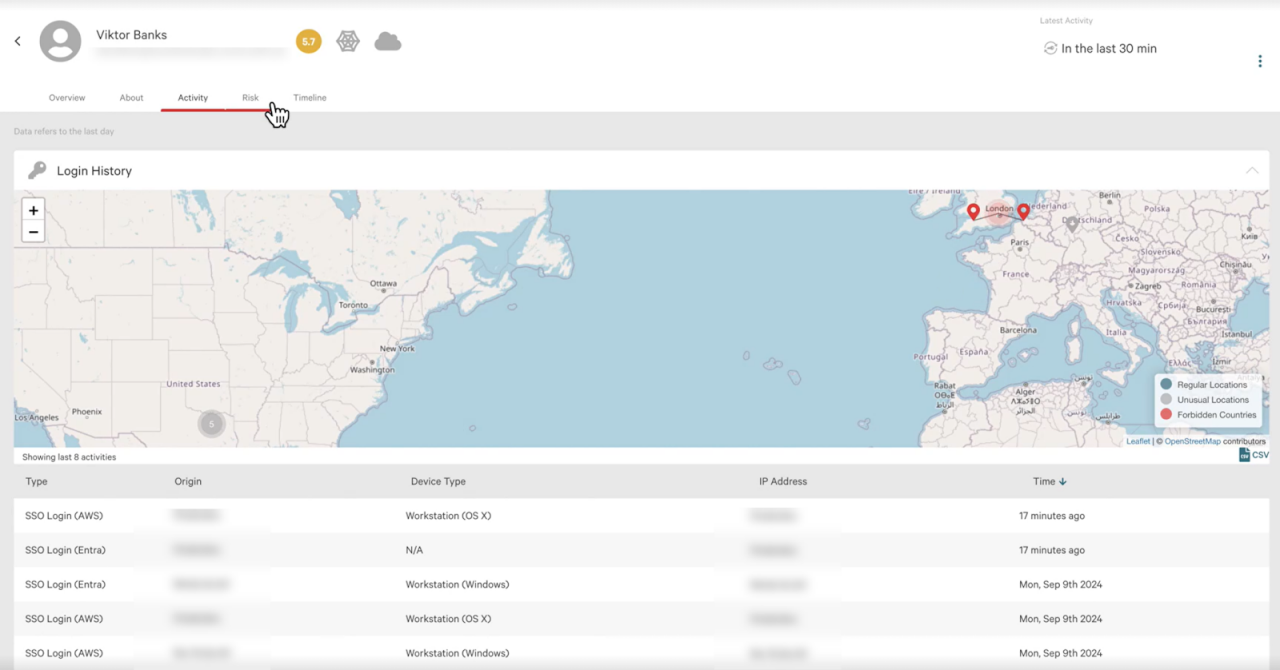
Task: Click Workstation (OS X) in first row
Action: 448,516
